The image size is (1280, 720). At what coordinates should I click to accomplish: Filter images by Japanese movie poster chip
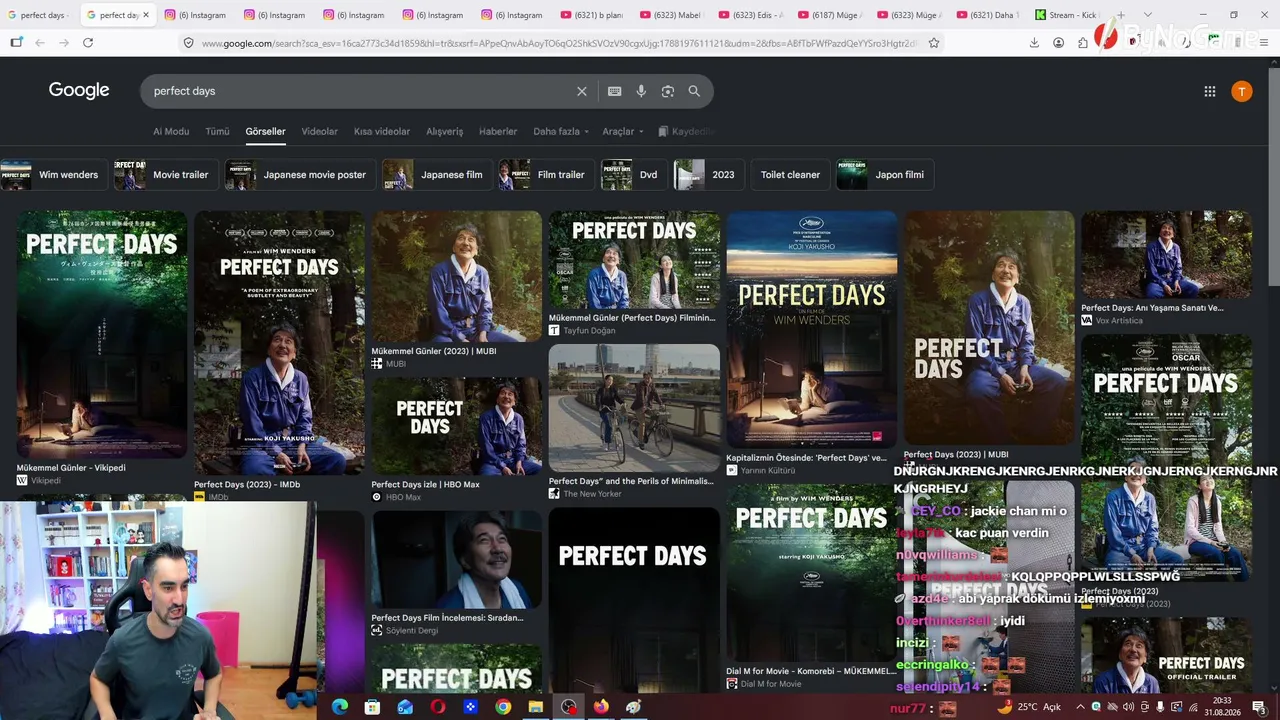click(299, 175)
